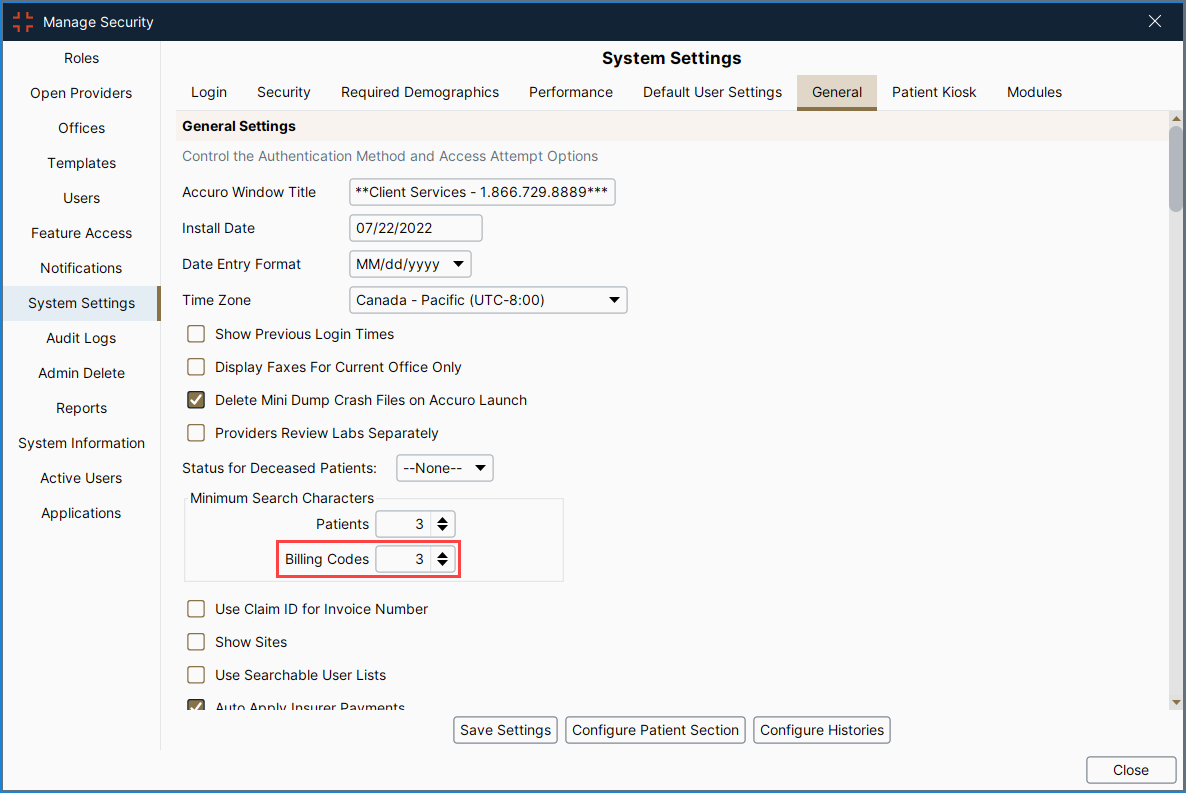
Task: Open the Modules tab
Action: tap(1034, 92)
